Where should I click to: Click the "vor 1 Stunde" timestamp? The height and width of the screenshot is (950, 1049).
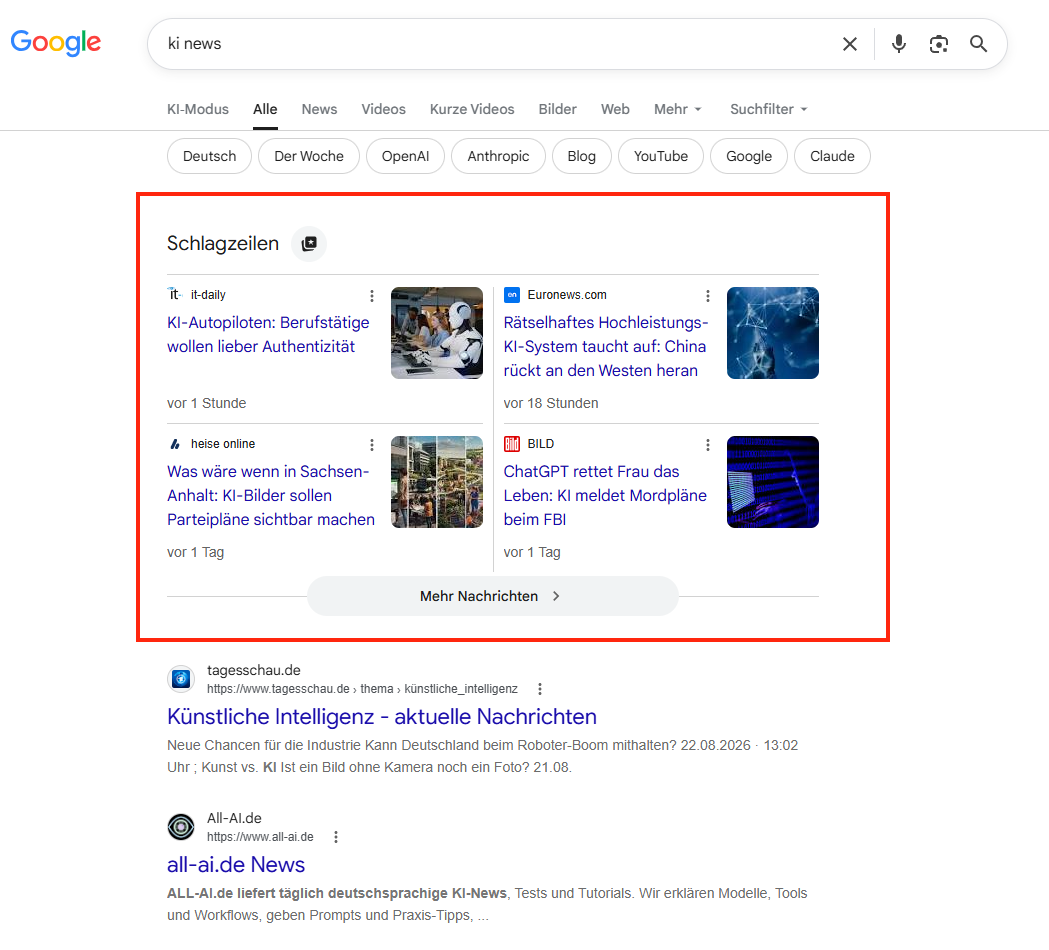click(x=206, y=403)
